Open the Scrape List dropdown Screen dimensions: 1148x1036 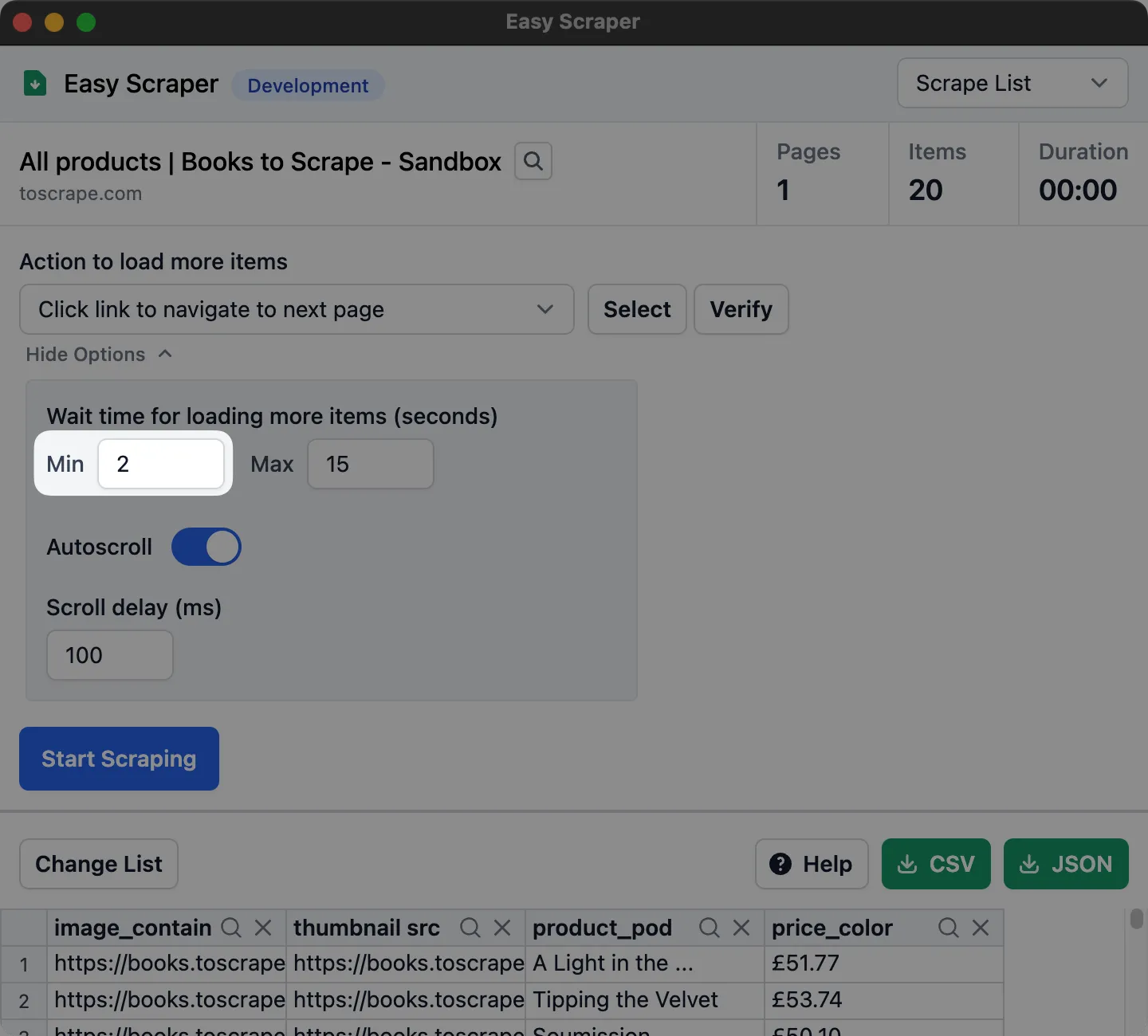pyautogui.click(x=1012, y=83)
